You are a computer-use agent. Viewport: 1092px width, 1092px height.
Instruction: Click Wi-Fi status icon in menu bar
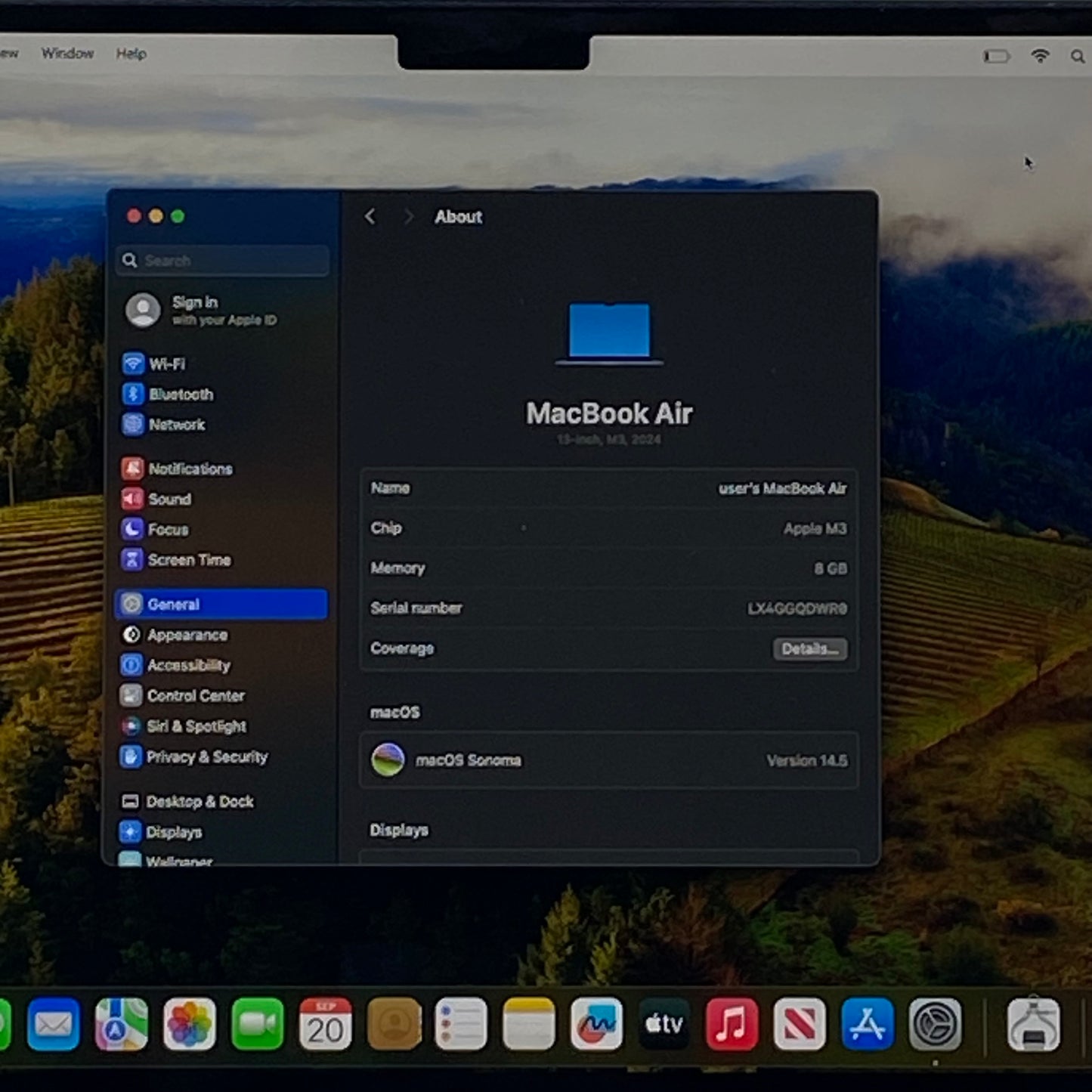[x=1040, y=56]
